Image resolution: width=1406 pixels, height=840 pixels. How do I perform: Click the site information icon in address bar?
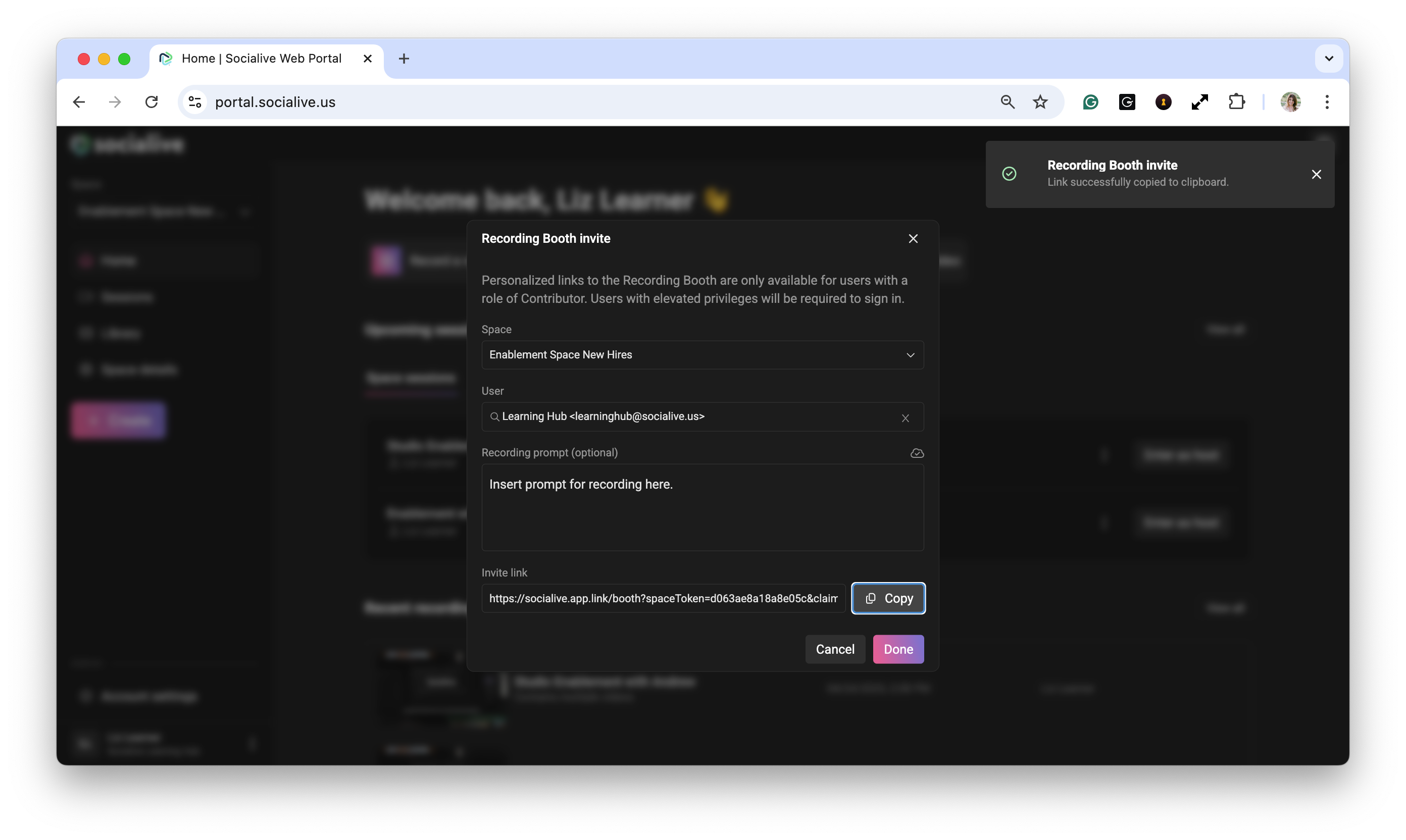(x=195, y=102)
